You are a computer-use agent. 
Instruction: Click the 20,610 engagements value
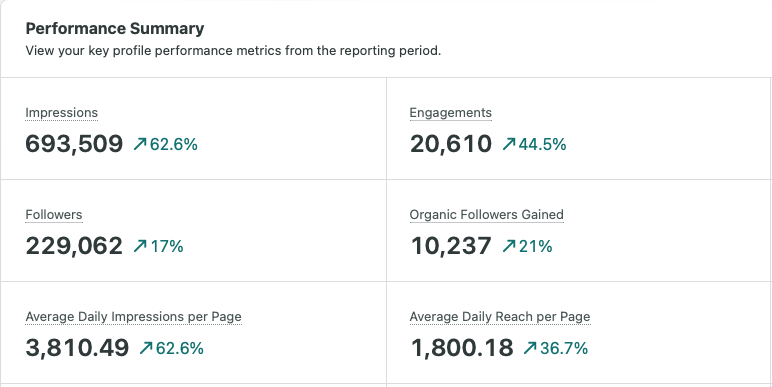tap(450, 144)
